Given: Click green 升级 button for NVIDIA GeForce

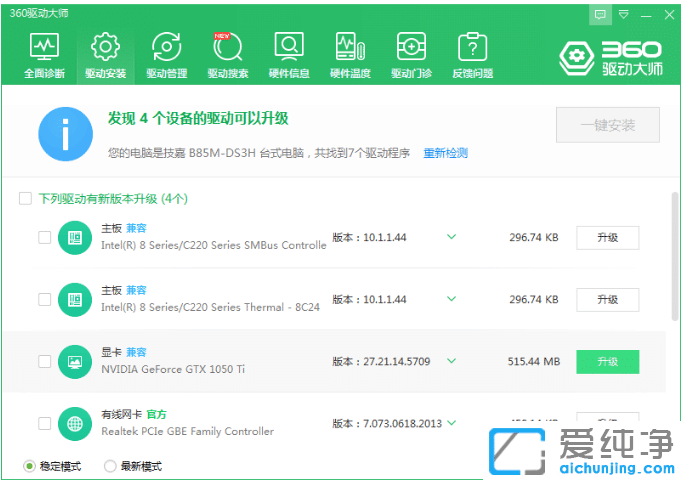Looking at the screenshot, I should (608, 362).
